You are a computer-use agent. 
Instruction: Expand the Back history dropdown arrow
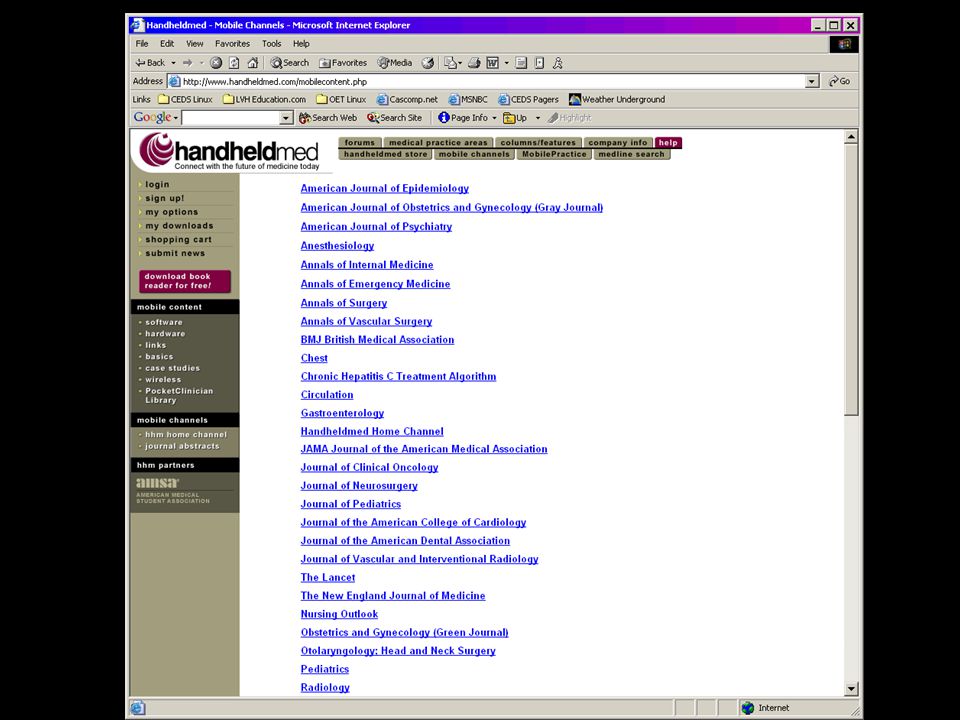(x=173, y=62)
